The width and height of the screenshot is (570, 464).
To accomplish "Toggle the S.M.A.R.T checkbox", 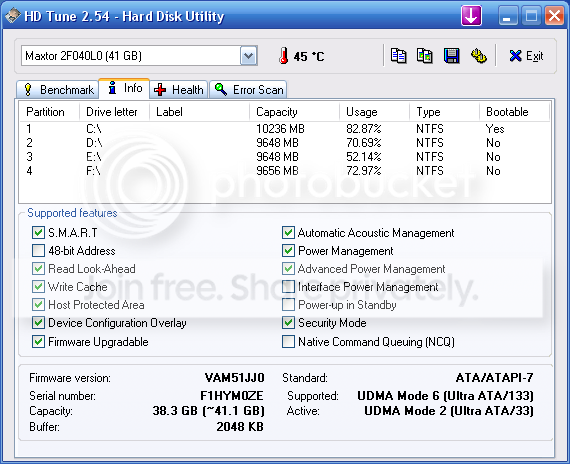I will (38, 232).
